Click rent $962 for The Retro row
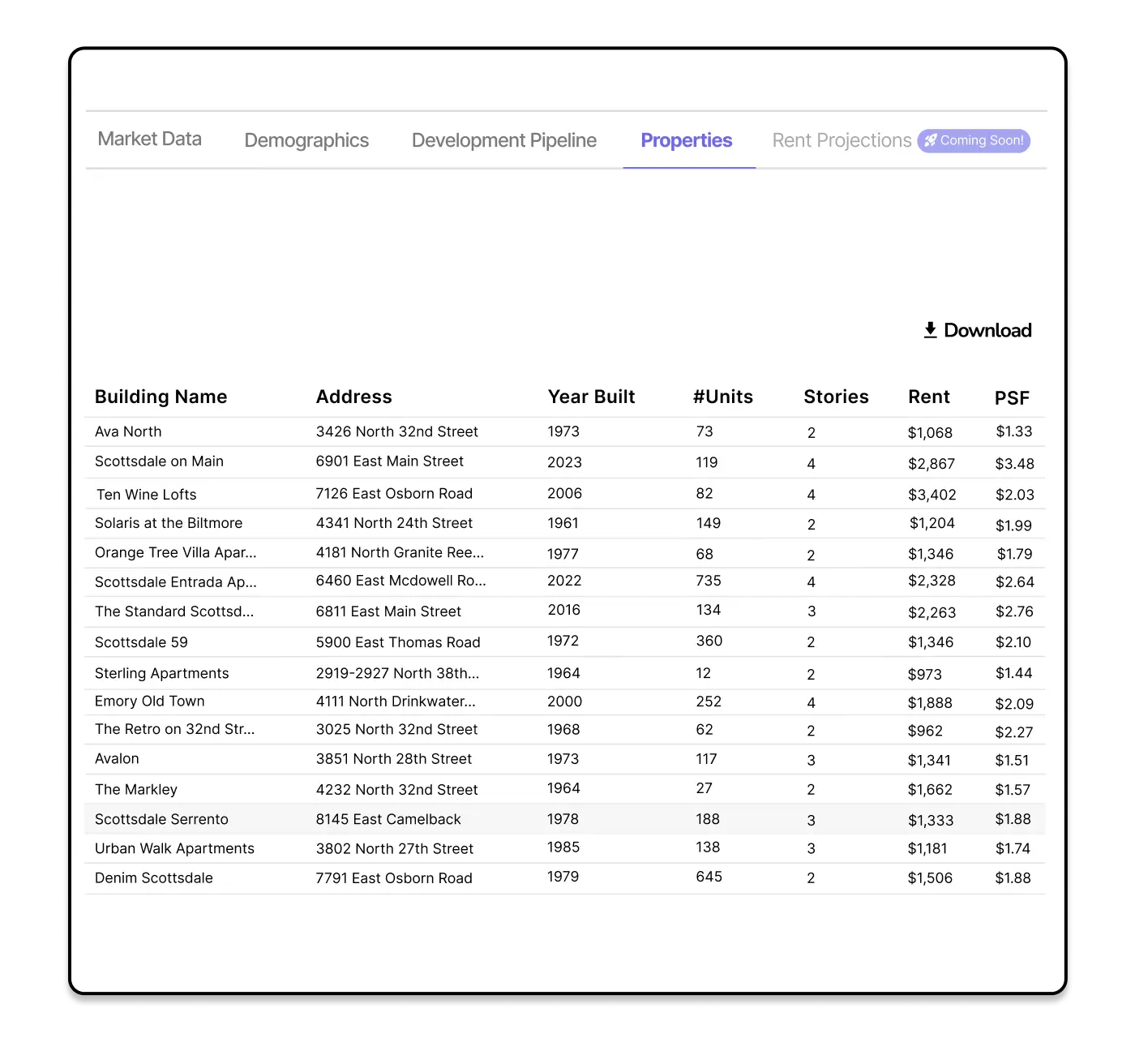1135x1064 pixels. 925,731
